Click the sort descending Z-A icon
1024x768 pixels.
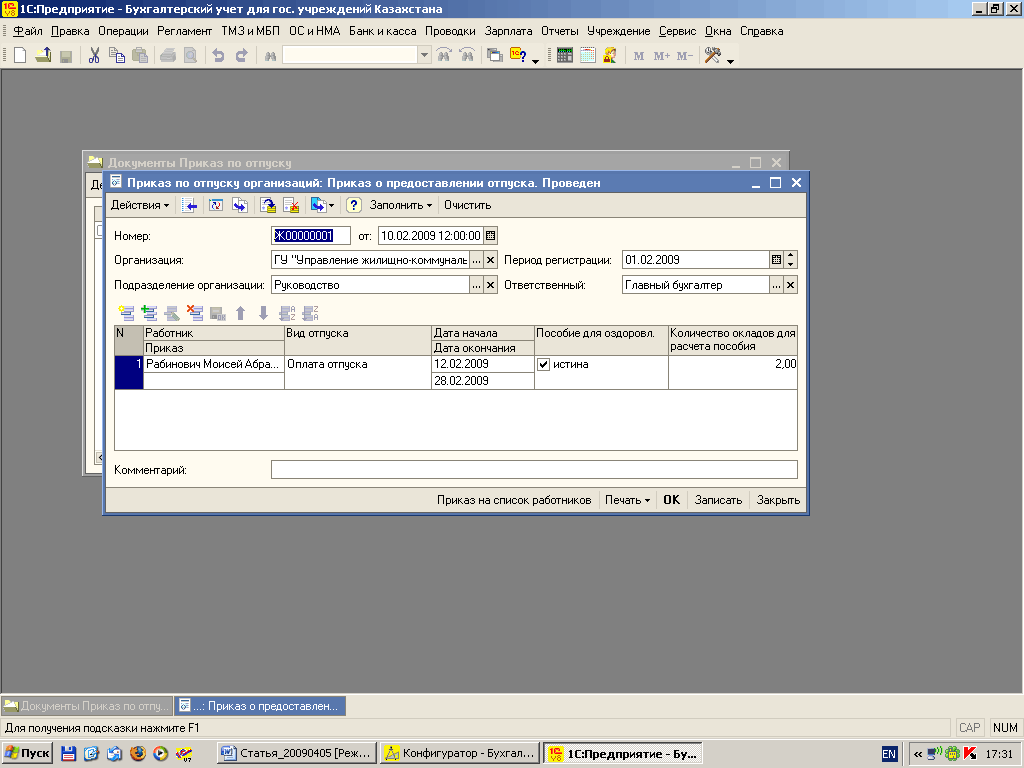click(310, 313)
